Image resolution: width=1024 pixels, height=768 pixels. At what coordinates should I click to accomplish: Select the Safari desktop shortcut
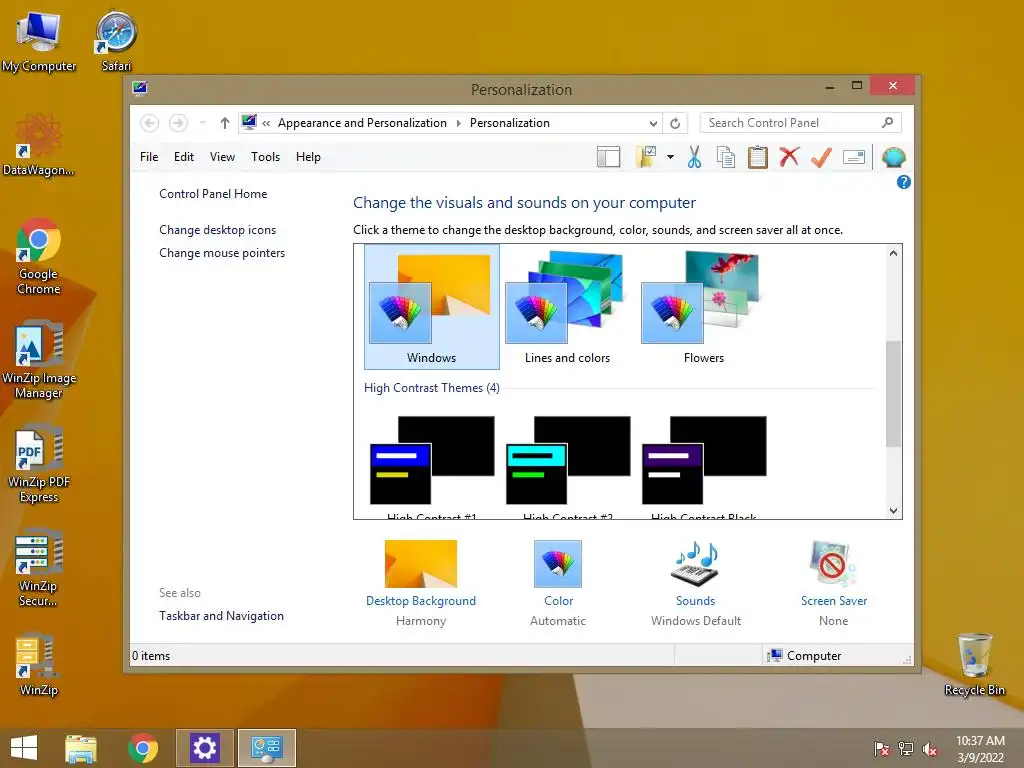coord(116,40)
